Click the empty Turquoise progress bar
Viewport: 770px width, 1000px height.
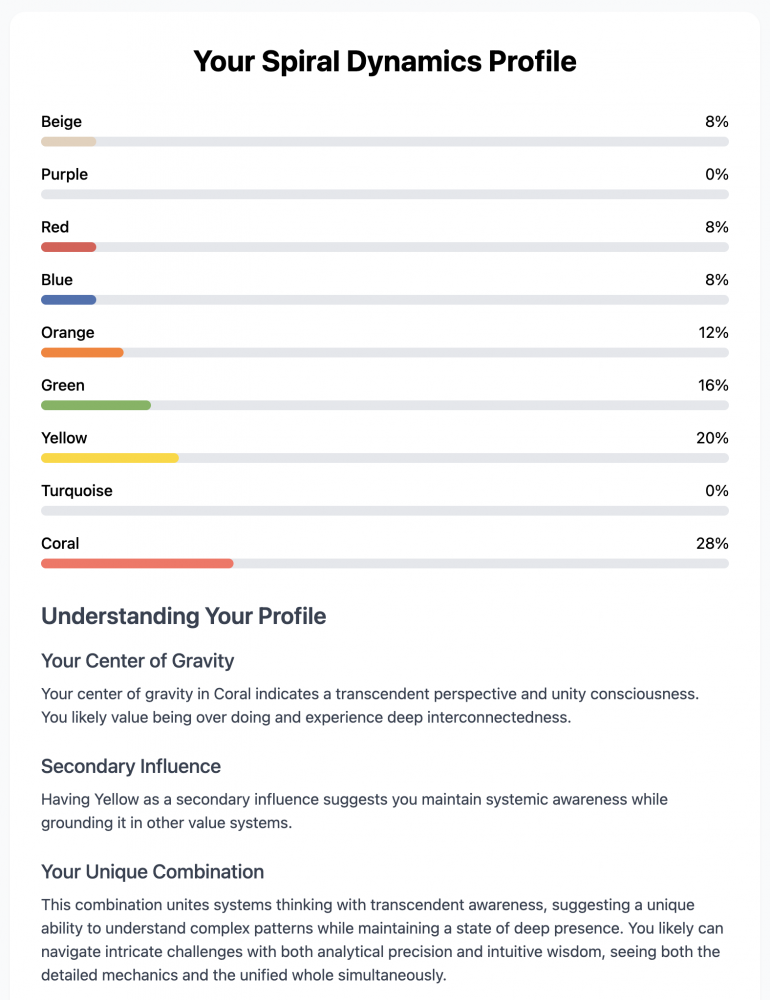coord(385,511)
